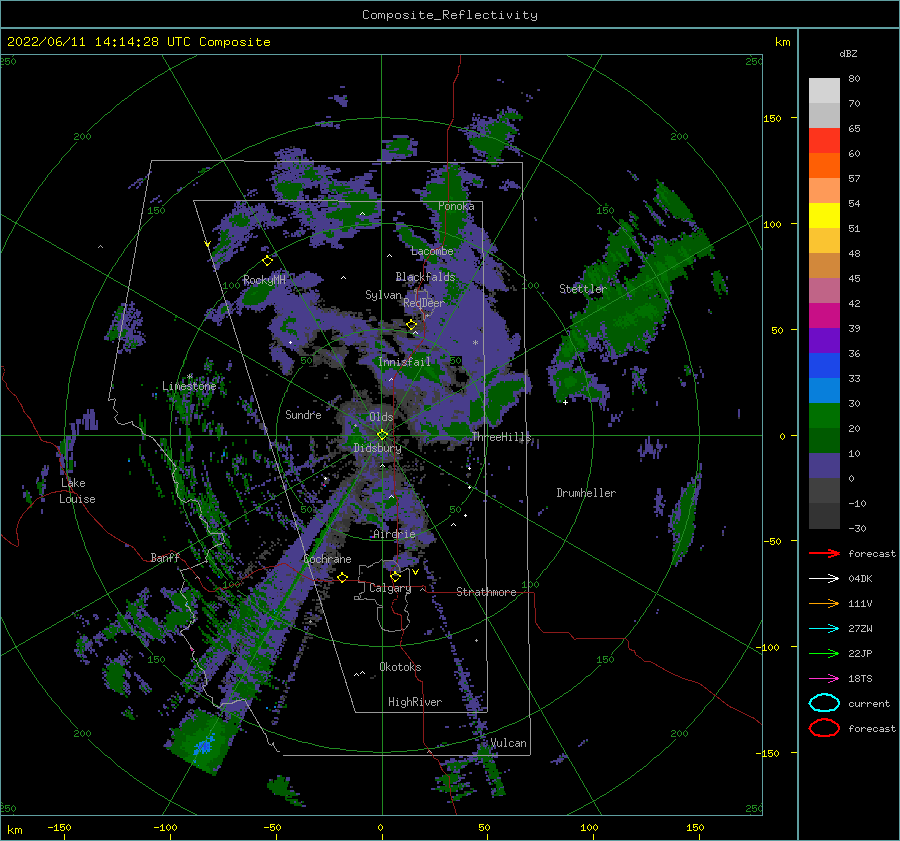Click the orange 111V arrow legend icon
Image resolution: width=900 pixels, height=841 pixels.
click(824, 603)
